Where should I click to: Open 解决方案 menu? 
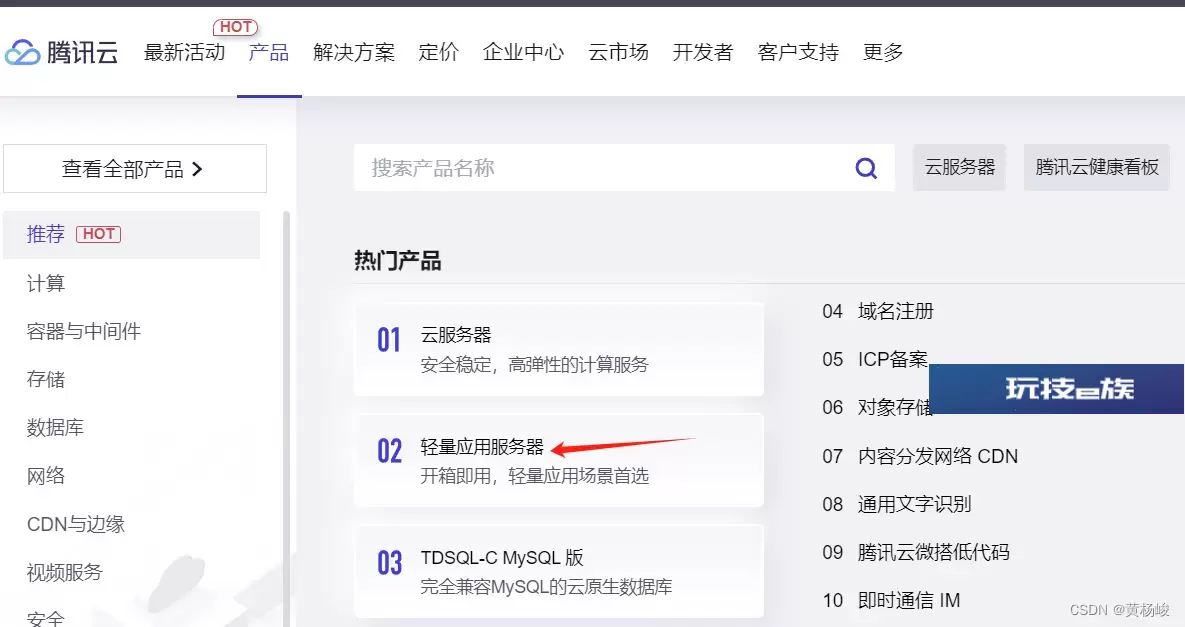point(354,52)
